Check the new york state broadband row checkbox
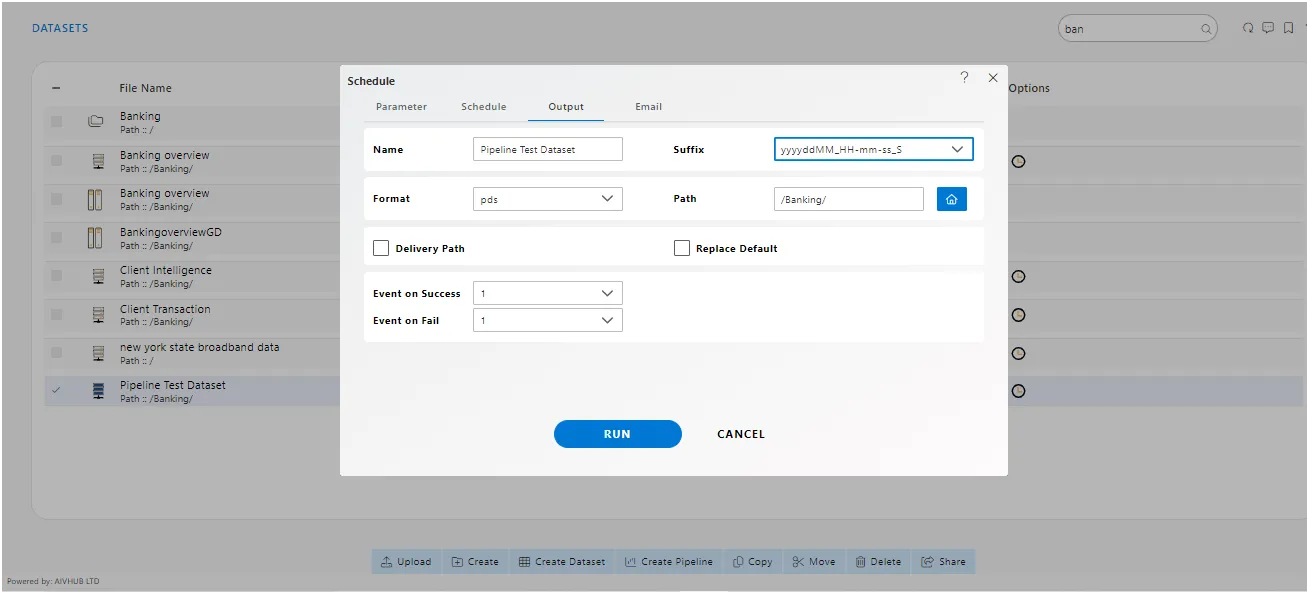 point(56,353)
